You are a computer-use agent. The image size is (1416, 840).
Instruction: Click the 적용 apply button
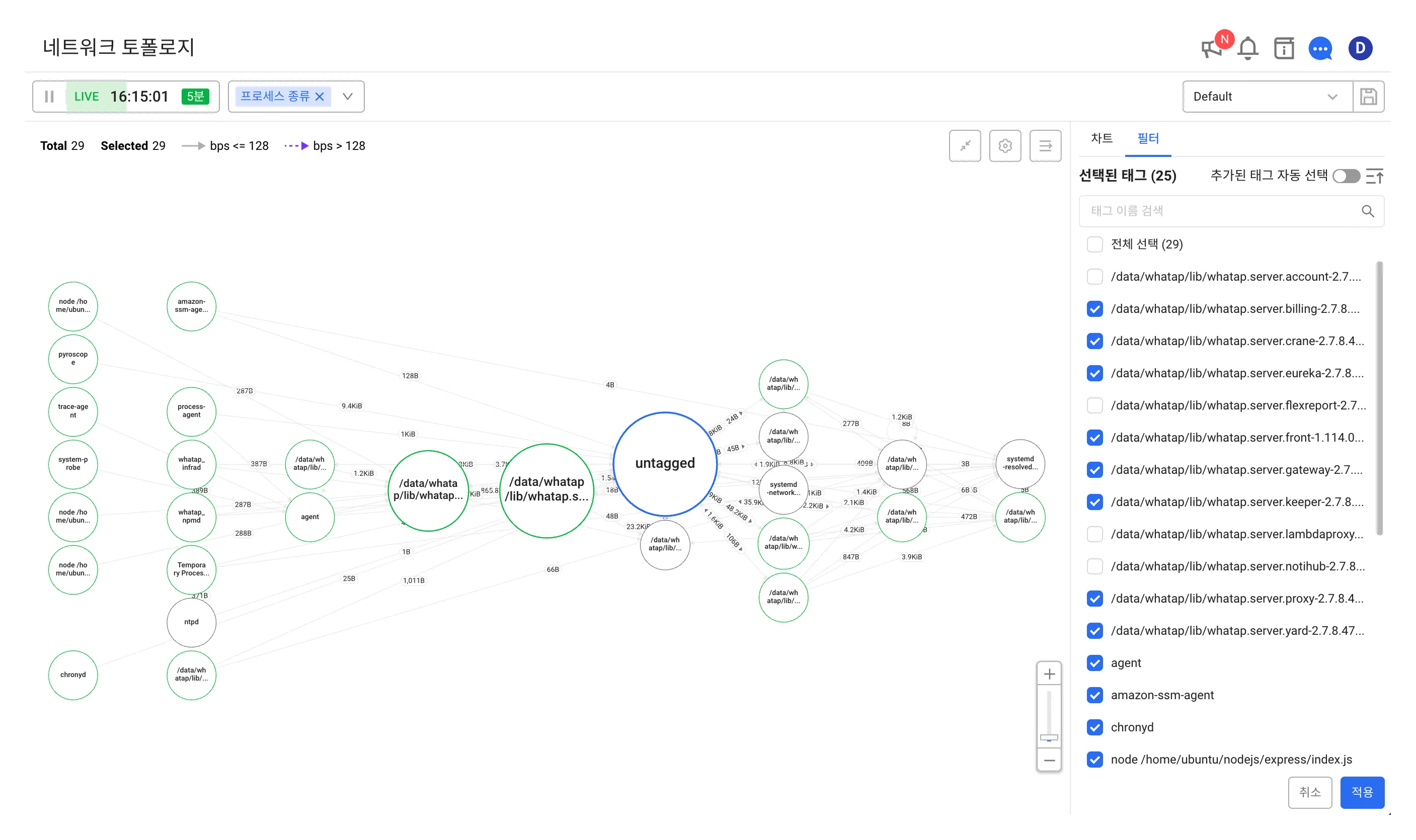(1362, 792)
